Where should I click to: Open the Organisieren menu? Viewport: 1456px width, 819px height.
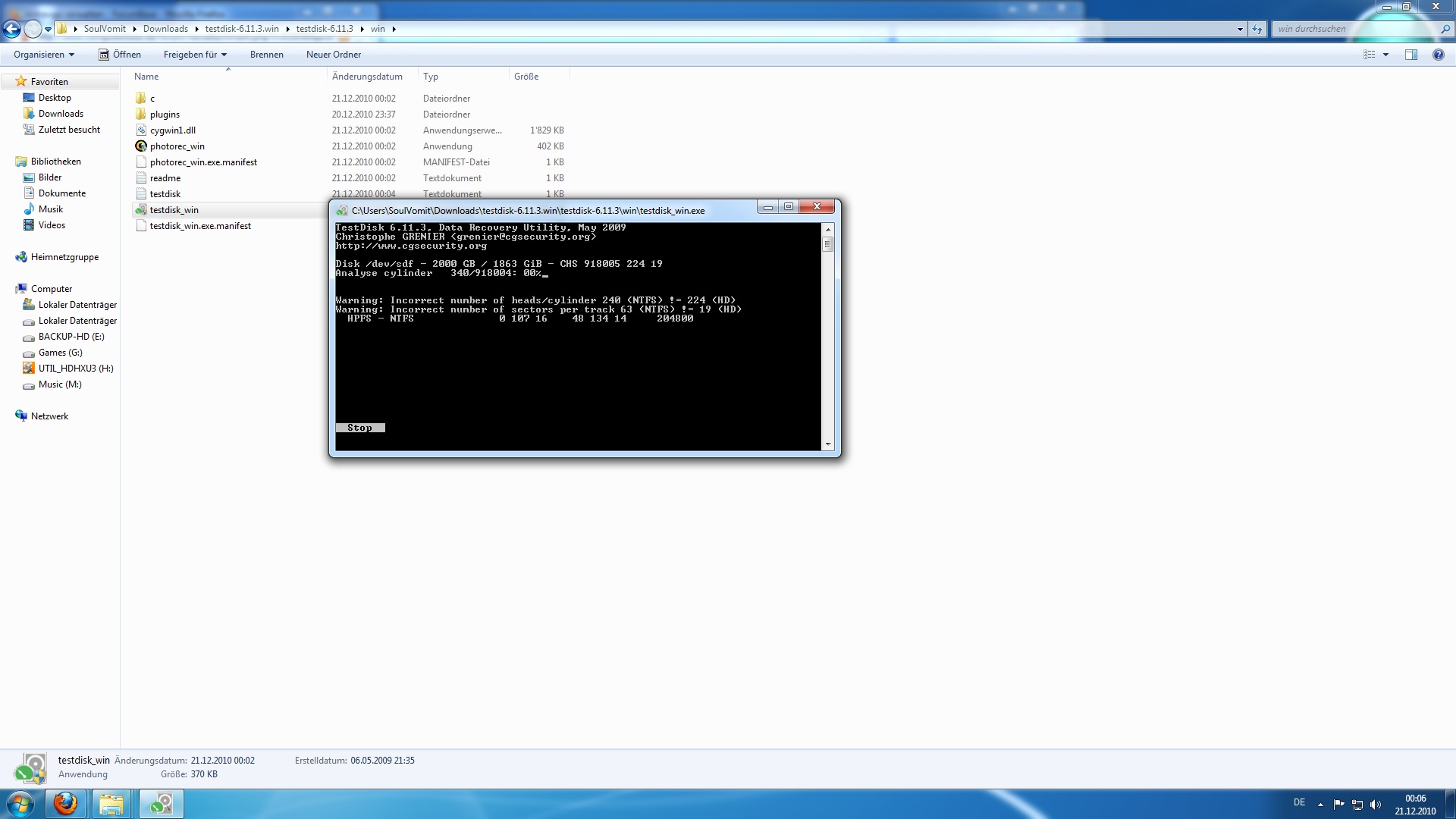pyautogui.click(x=44, y=55)
